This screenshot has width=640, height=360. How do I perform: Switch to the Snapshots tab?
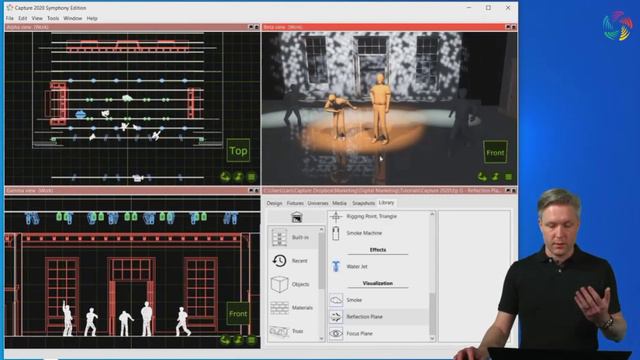click(363, 203)
